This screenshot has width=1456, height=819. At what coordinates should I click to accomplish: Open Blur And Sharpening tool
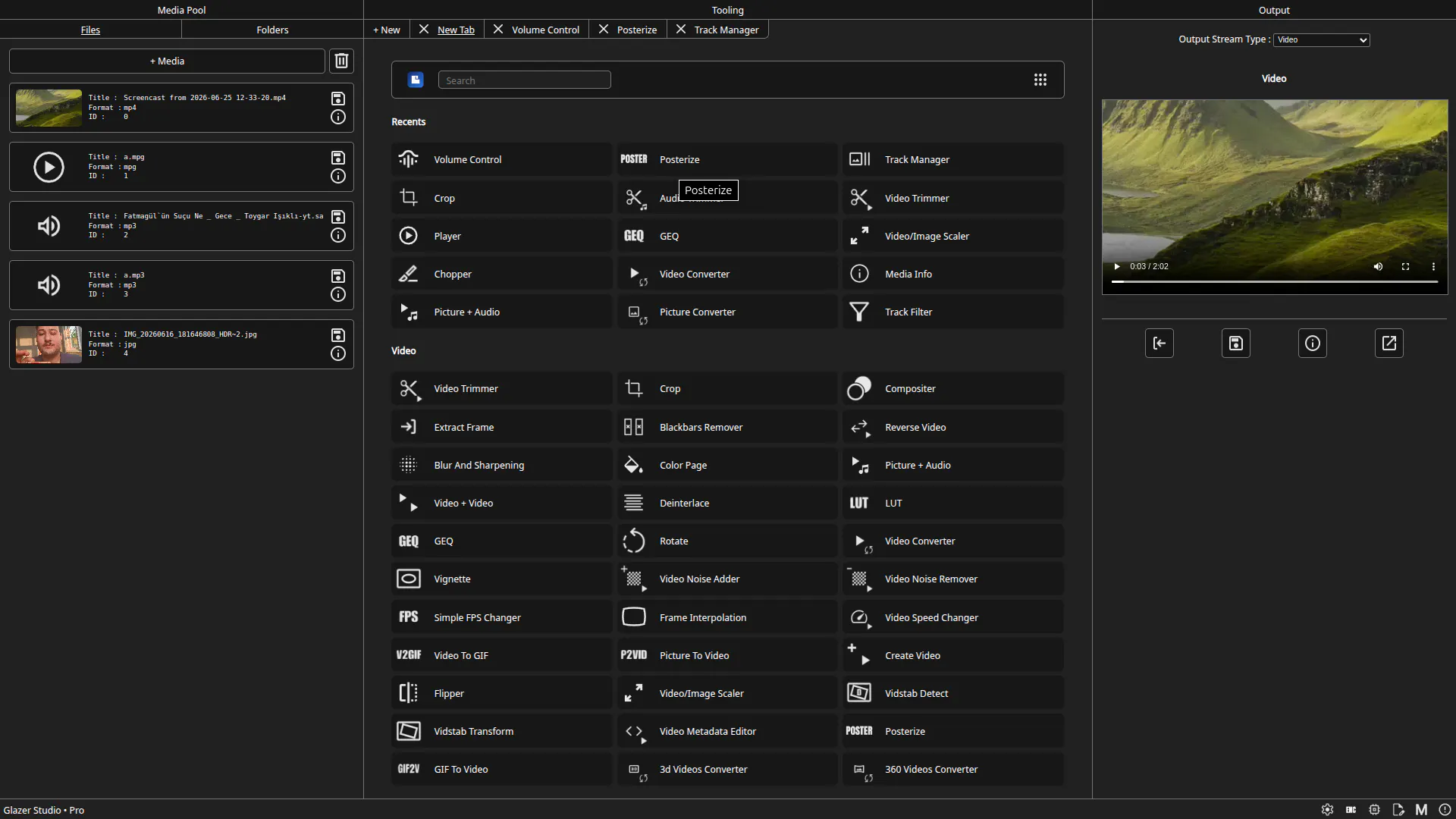[x=501, y=465]
